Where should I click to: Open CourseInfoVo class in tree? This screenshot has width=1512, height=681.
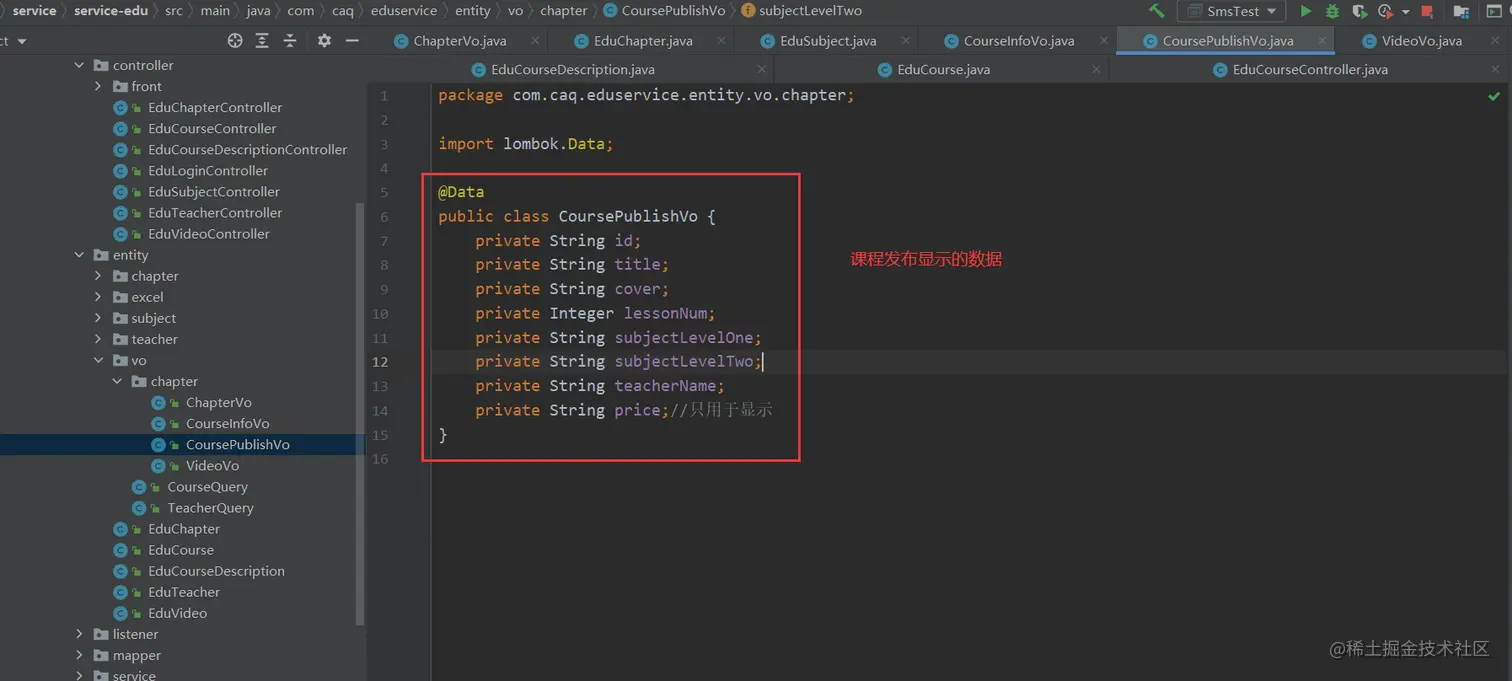pyautogui.click(x=227, y=423)
